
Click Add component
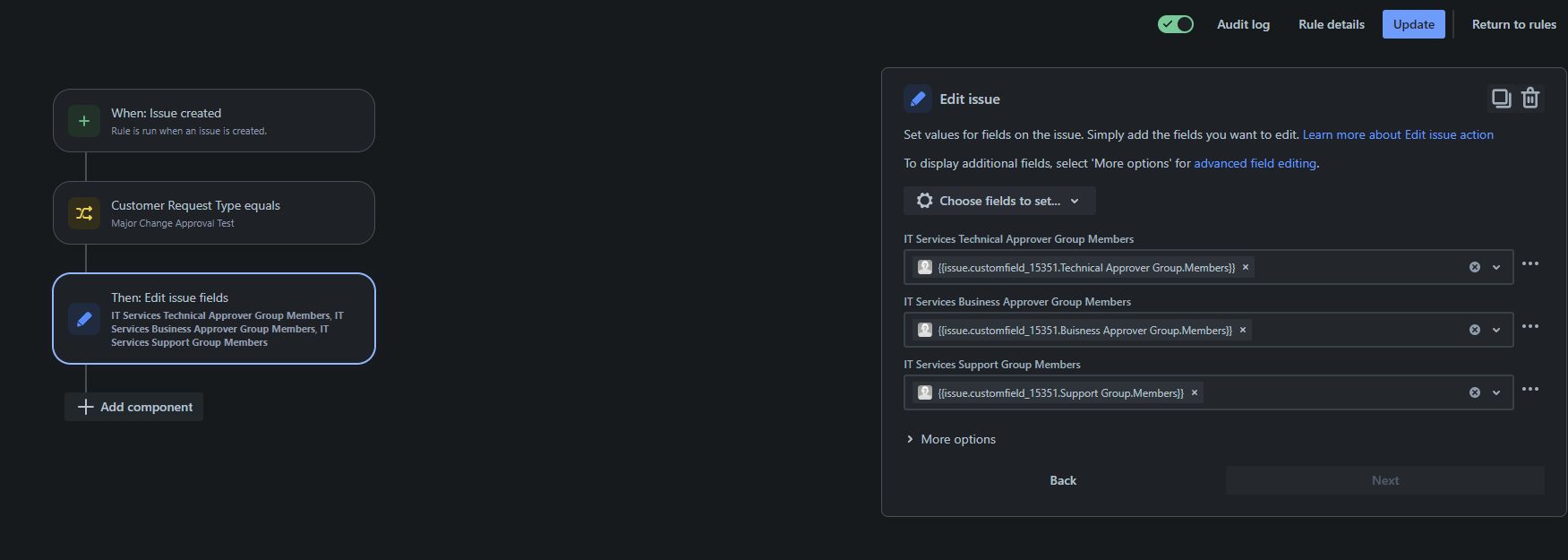pos(134,407)
